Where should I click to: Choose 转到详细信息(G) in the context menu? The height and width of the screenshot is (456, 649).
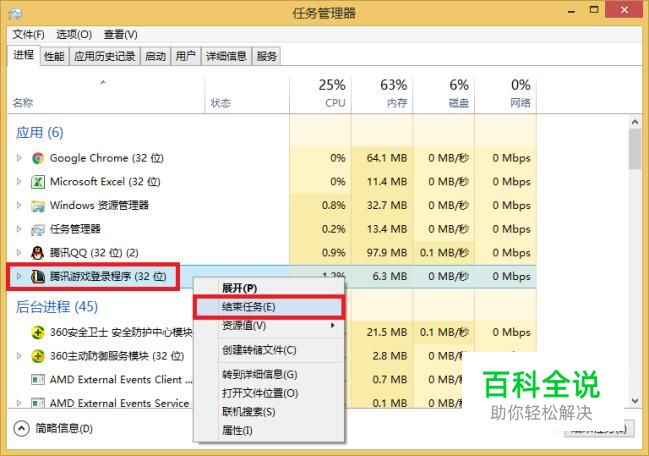click(269, 374)
